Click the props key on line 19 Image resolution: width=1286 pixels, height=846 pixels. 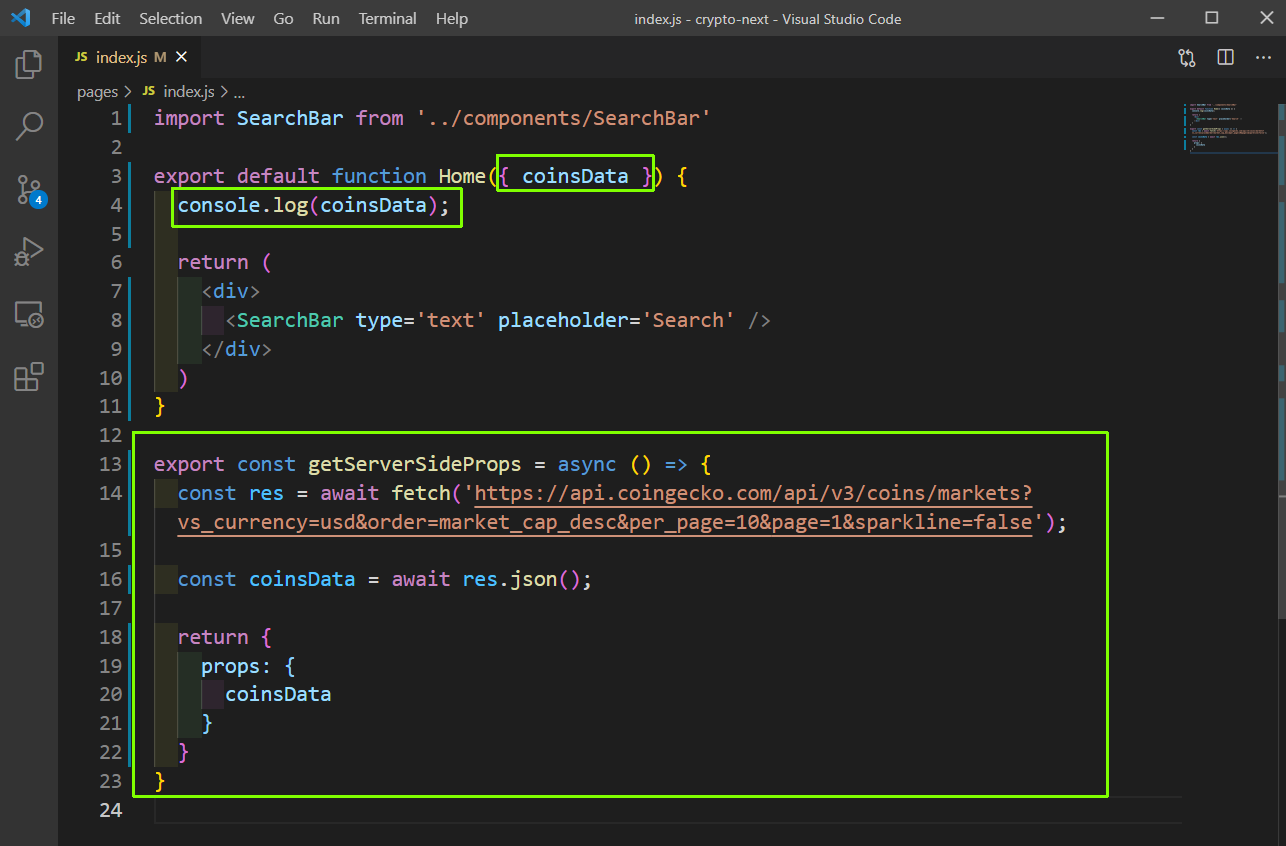(x=231, y=666)
